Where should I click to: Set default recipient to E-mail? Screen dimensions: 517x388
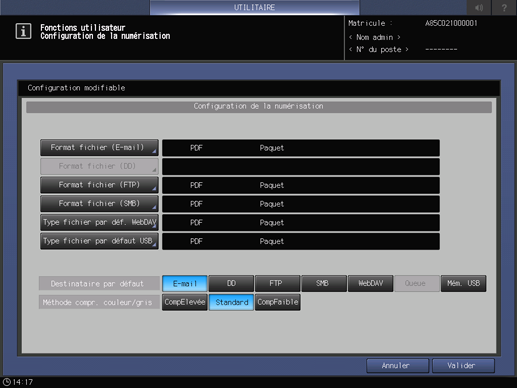pos(185,283)
